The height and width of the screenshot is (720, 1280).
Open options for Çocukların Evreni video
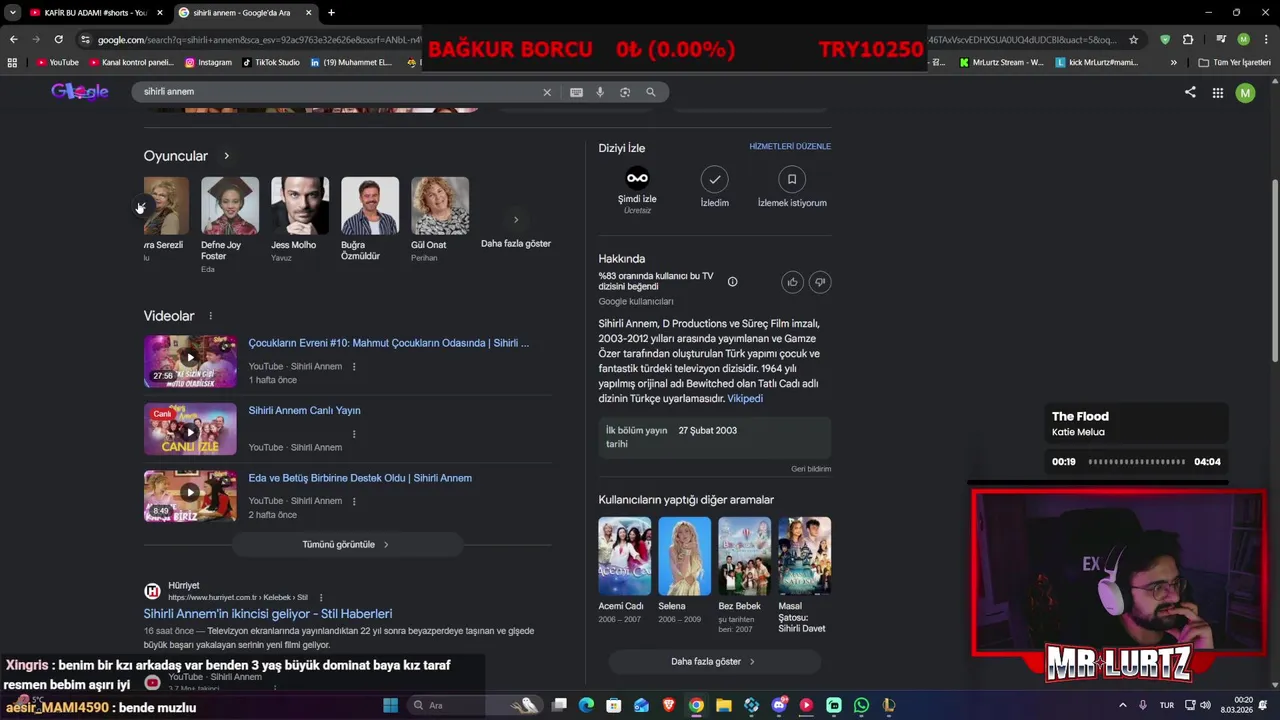pos(354,367)
